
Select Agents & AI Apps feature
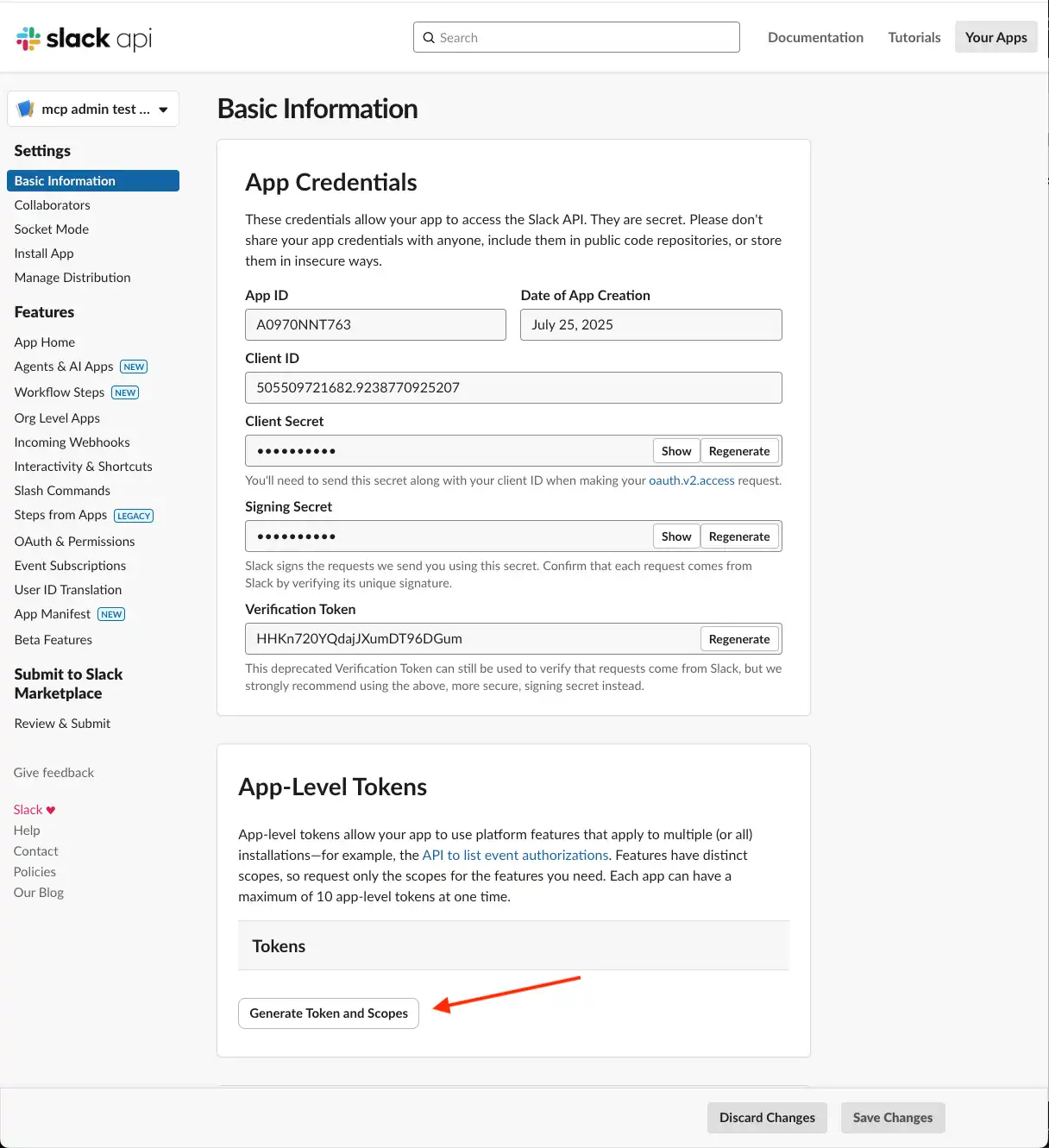pyautogui.click(x=64, y=367)
